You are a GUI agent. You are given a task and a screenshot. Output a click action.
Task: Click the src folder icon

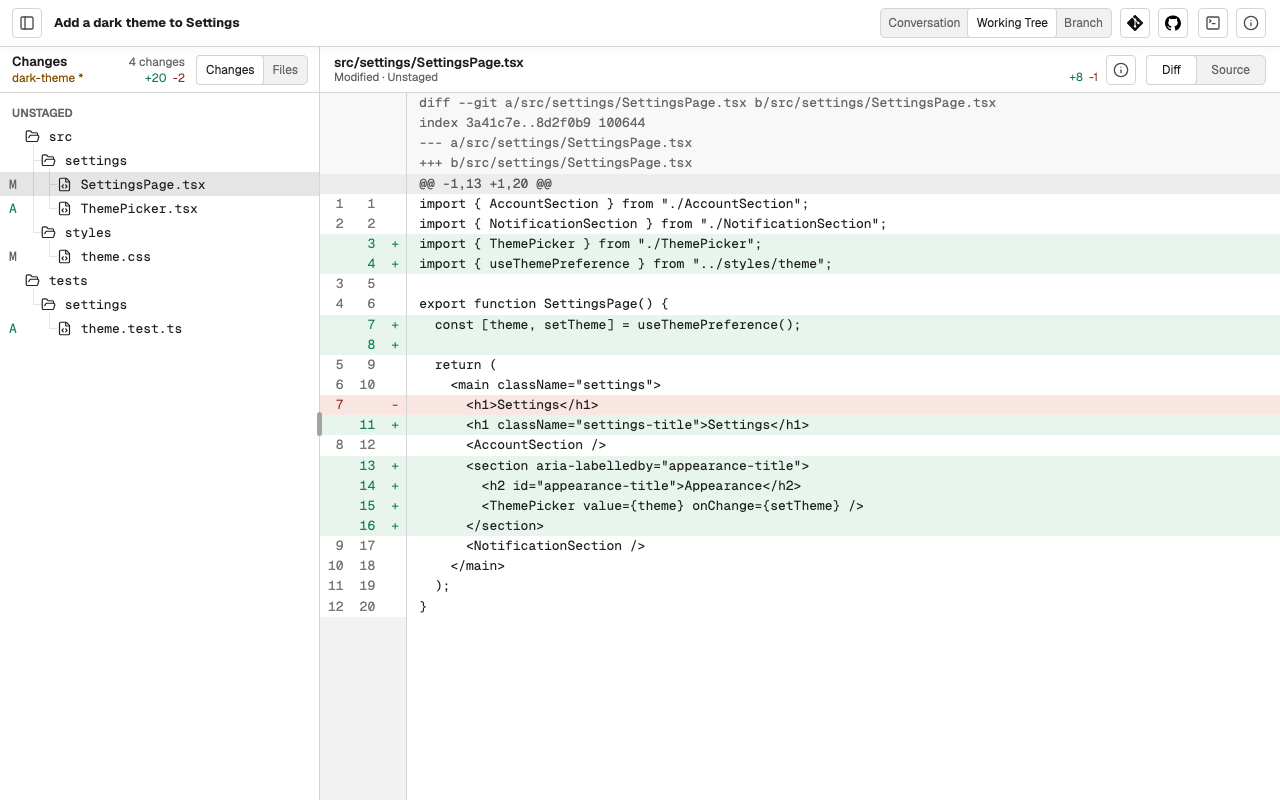[32, 136]
